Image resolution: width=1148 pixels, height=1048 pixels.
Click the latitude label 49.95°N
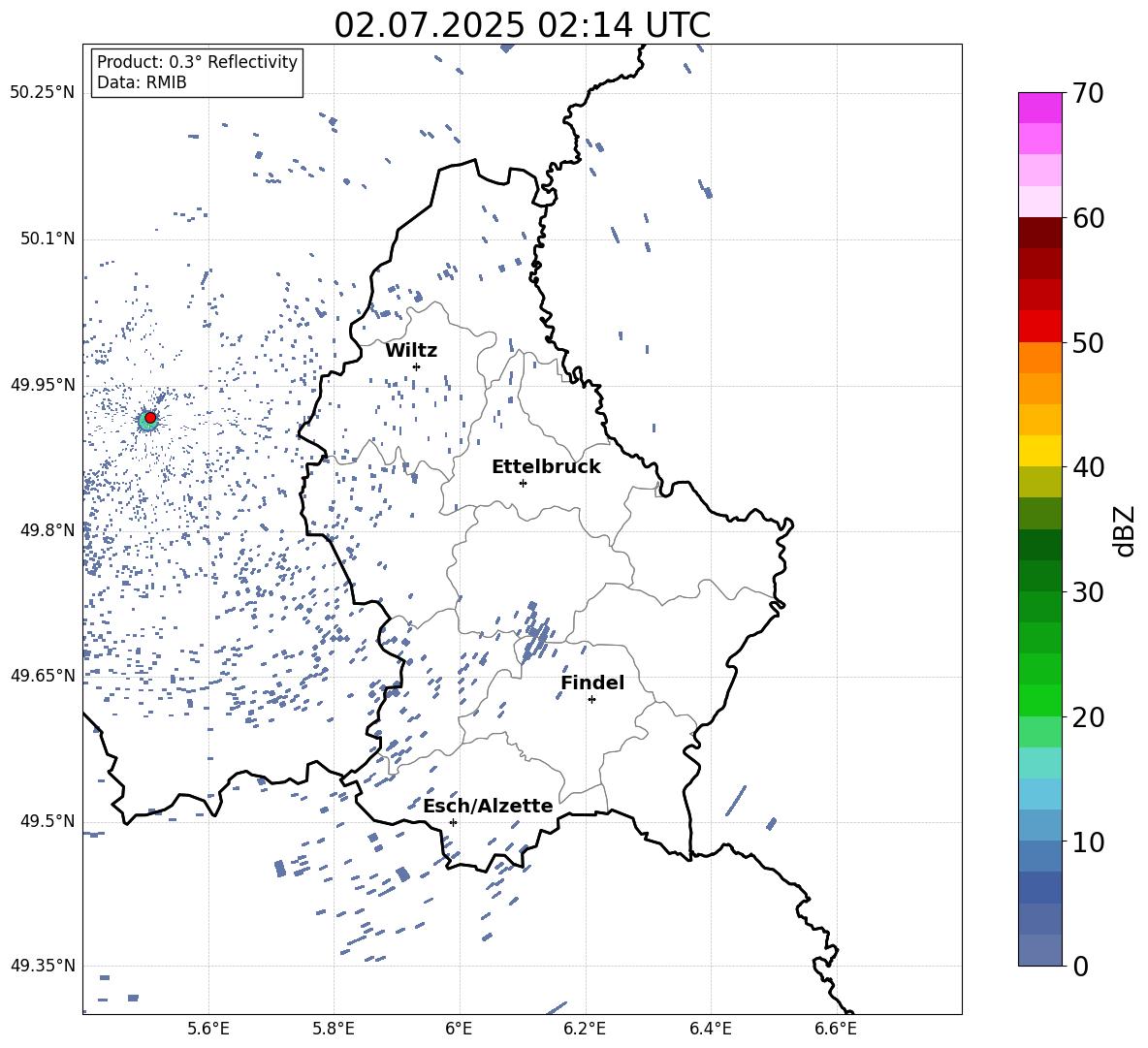tap(43, 385)
